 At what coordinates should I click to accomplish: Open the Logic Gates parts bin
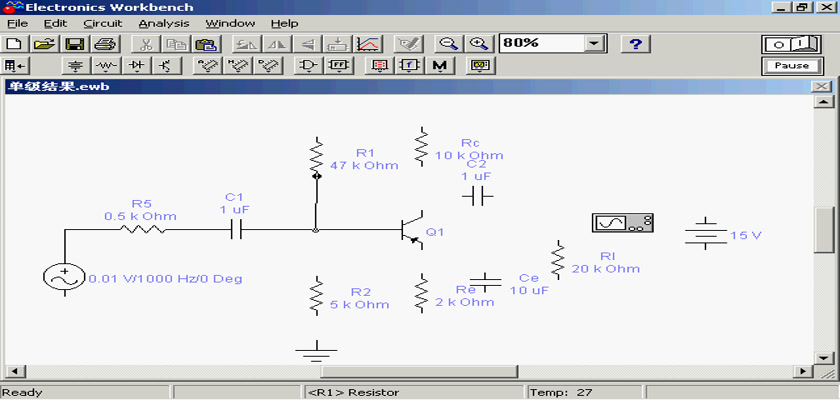coord(308,66)
